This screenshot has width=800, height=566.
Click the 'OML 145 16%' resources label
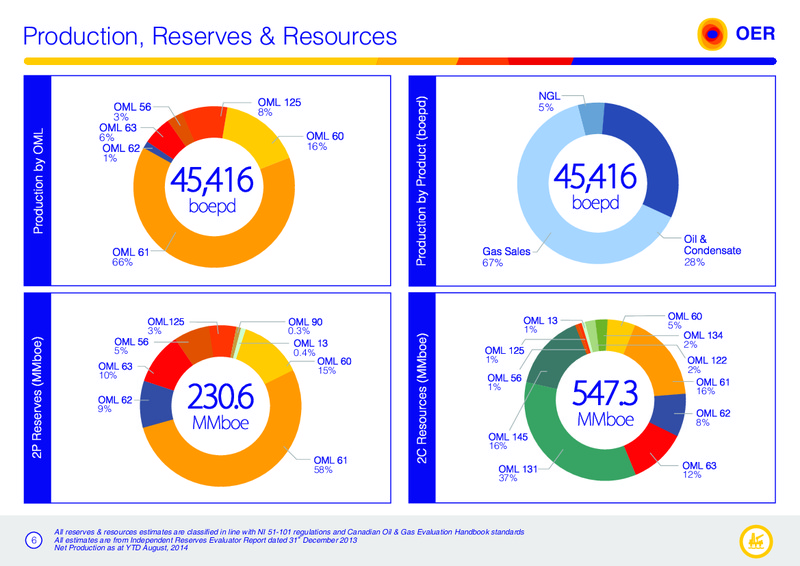pyautogui.click(x=508, y=441)
